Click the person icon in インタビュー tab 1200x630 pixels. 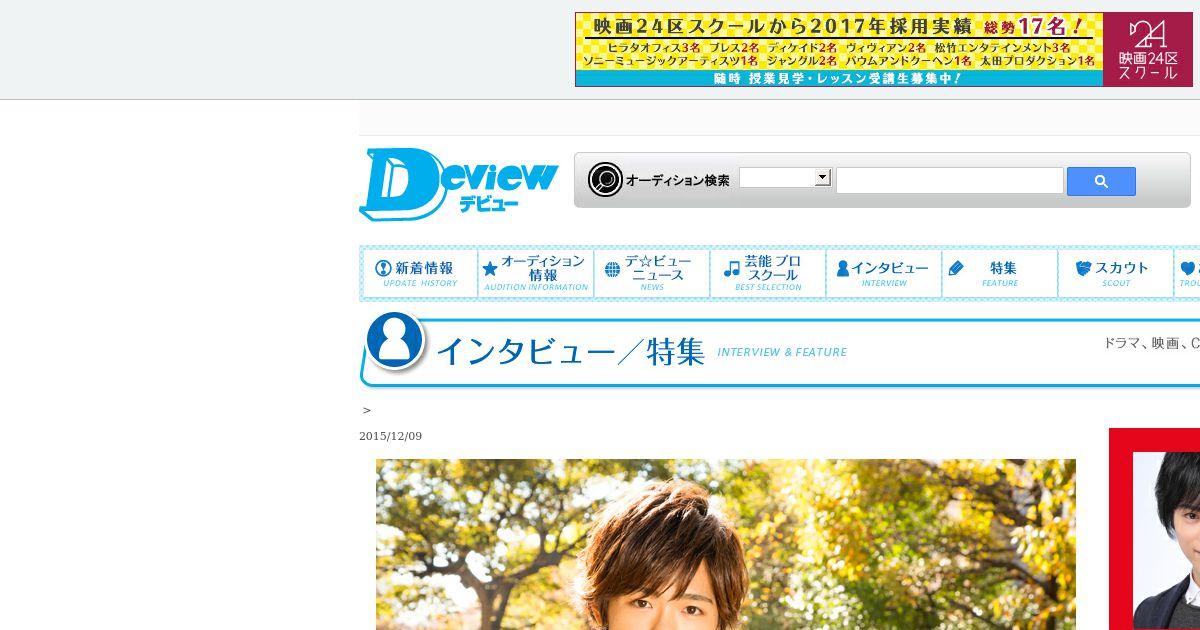point(843,268)
